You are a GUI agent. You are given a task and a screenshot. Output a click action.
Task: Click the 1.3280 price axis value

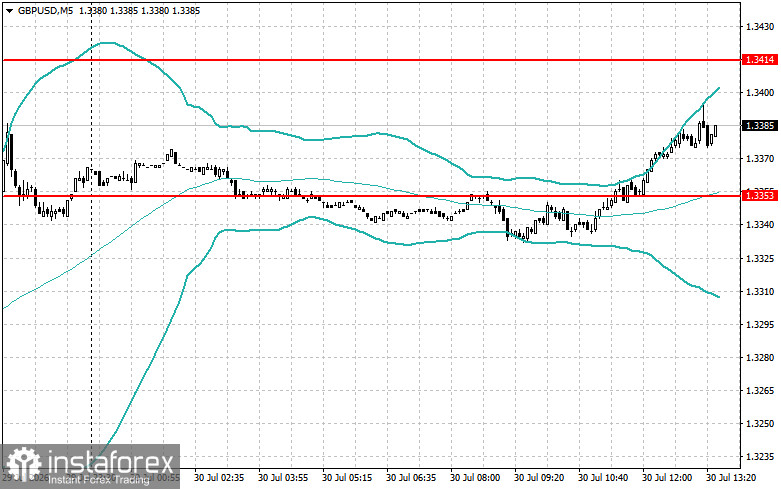click(x=760, y=358)
